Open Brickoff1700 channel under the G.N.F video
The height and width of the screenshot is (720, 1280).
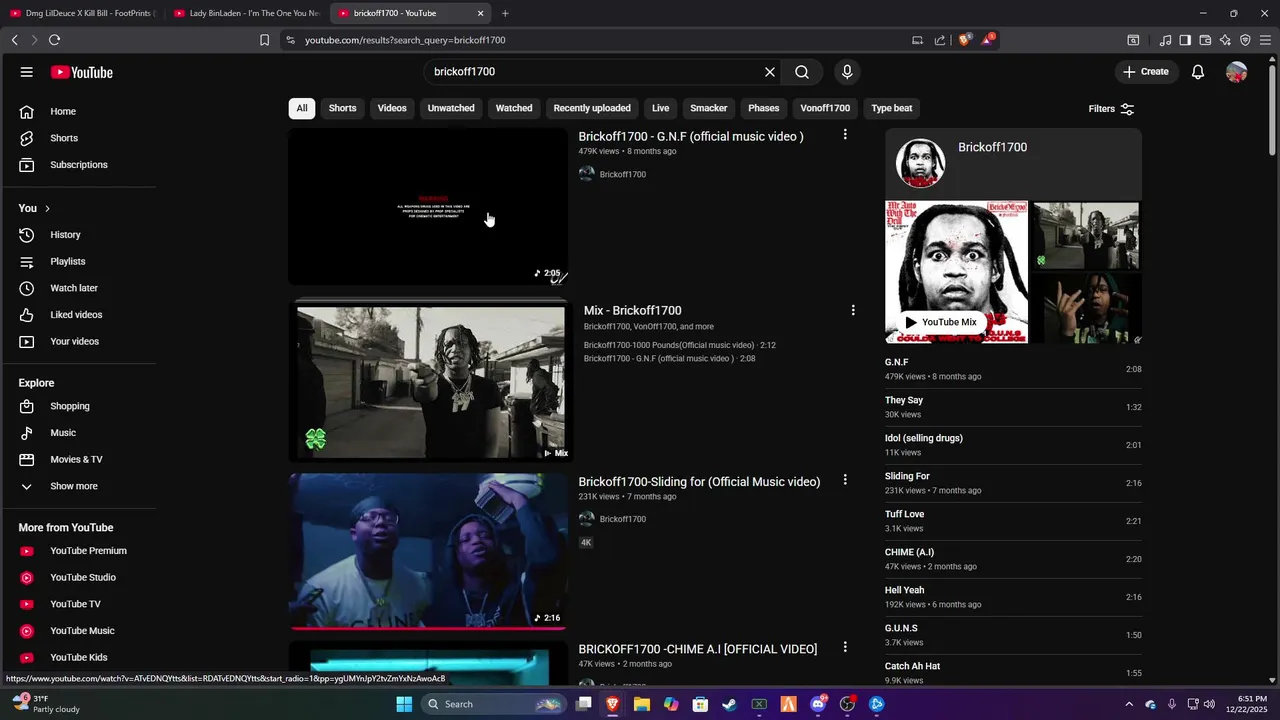pyautogui.click(x=622, y=174)
